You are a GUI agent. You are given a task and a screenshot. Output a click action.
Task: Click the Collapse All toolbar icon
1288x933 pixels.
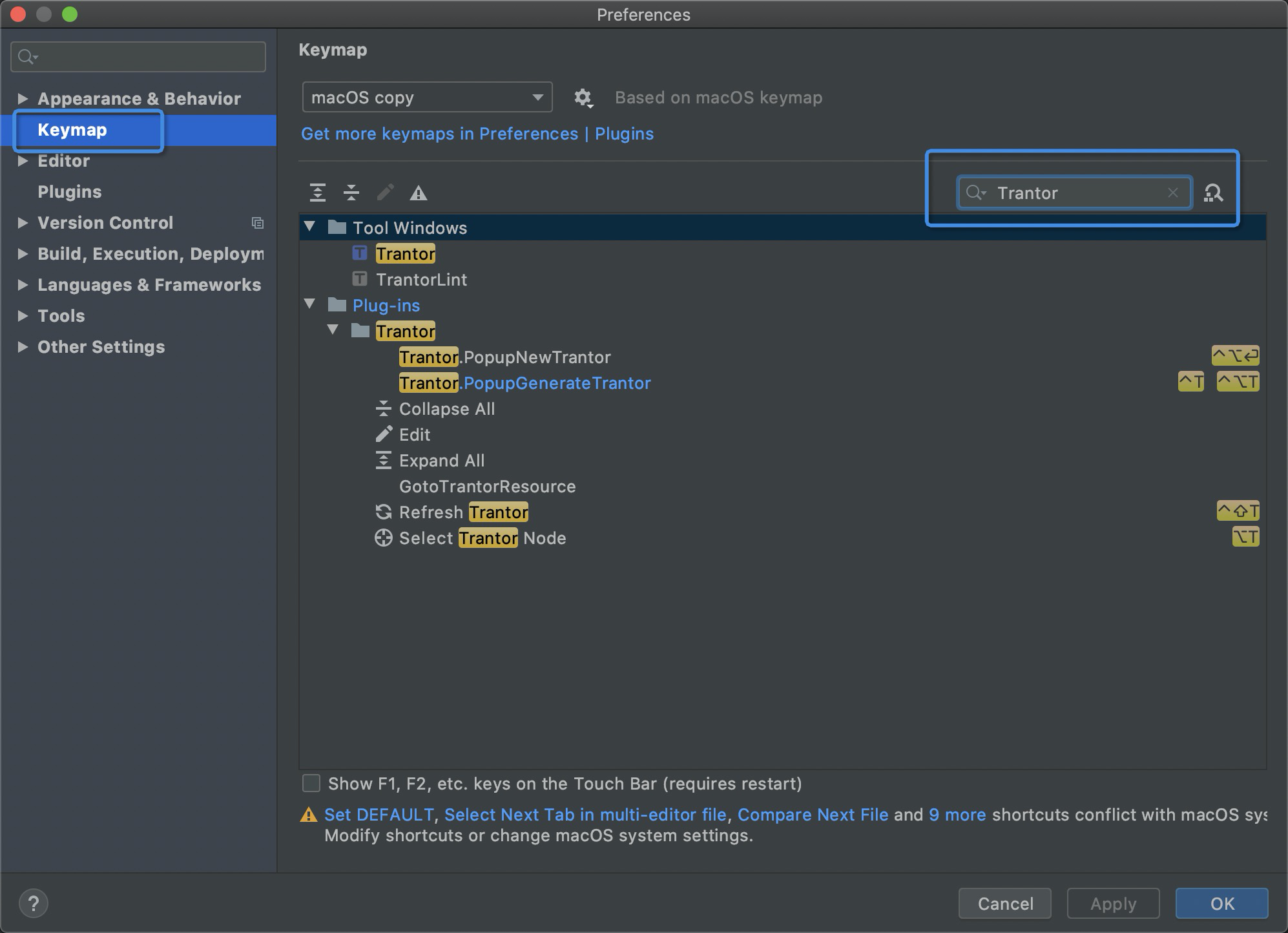(351, 193)
